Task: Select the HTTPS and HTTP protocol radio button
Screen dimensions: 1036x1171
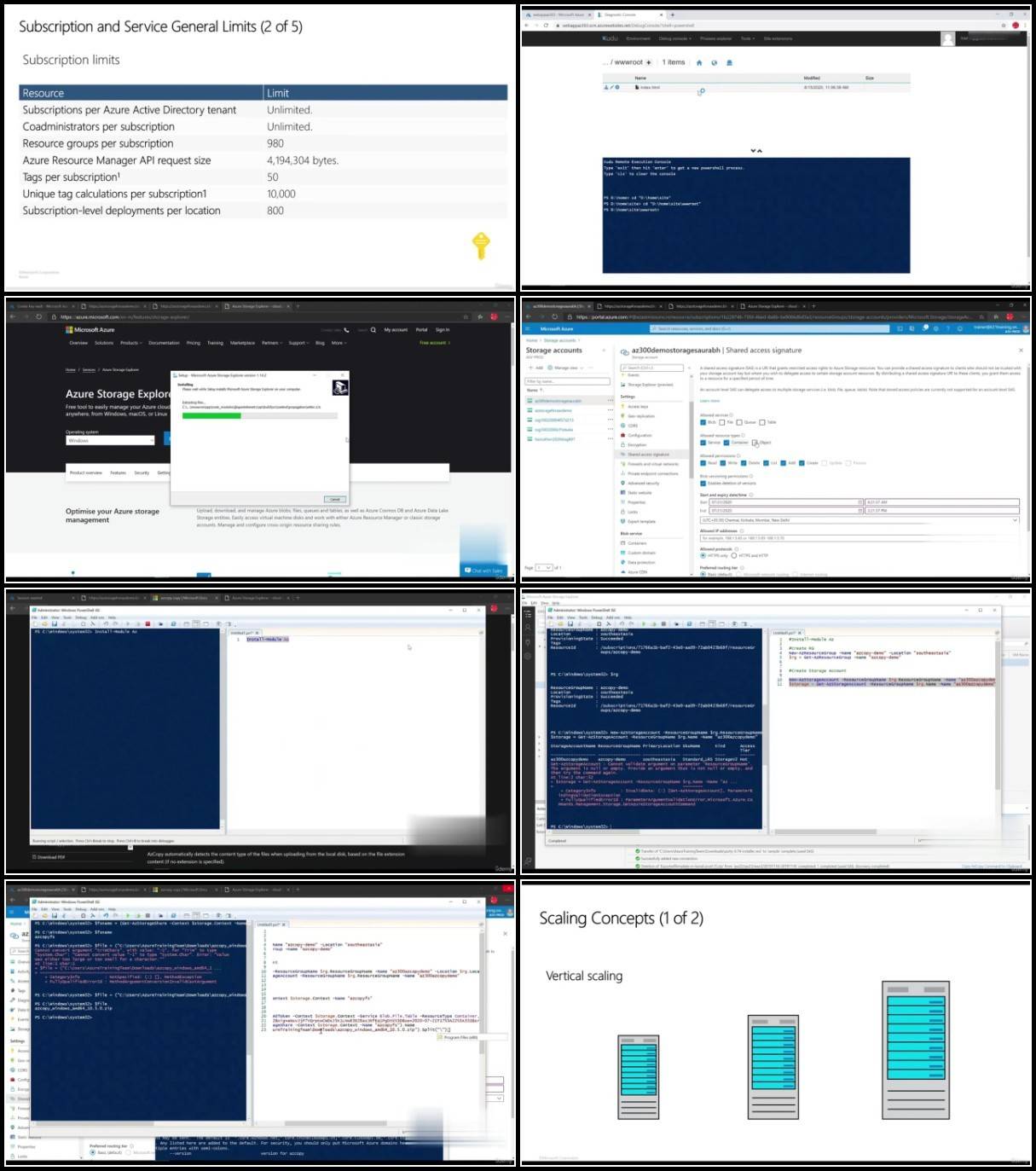Action: click(733, 556)
